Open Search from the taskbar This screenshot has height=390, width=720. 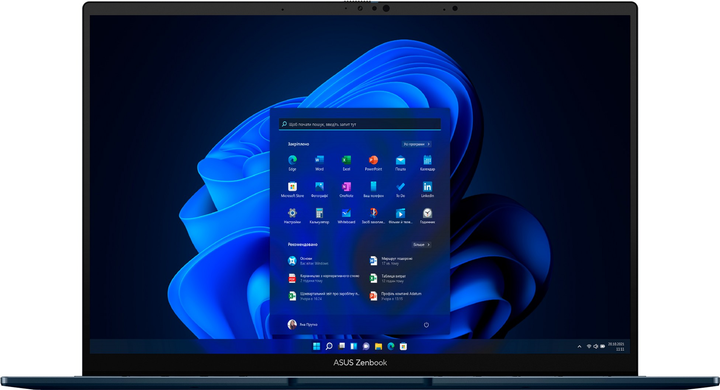329,346
